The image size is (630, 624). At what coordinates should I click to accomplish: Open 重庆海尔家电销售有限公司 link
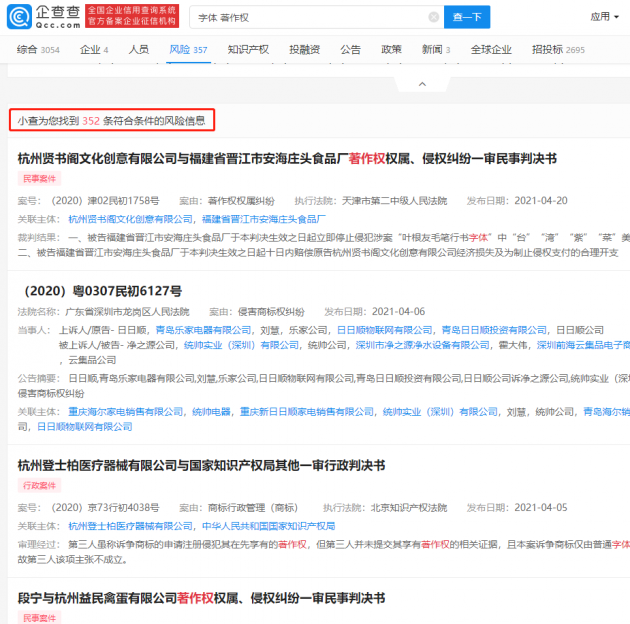click(125, 412)
